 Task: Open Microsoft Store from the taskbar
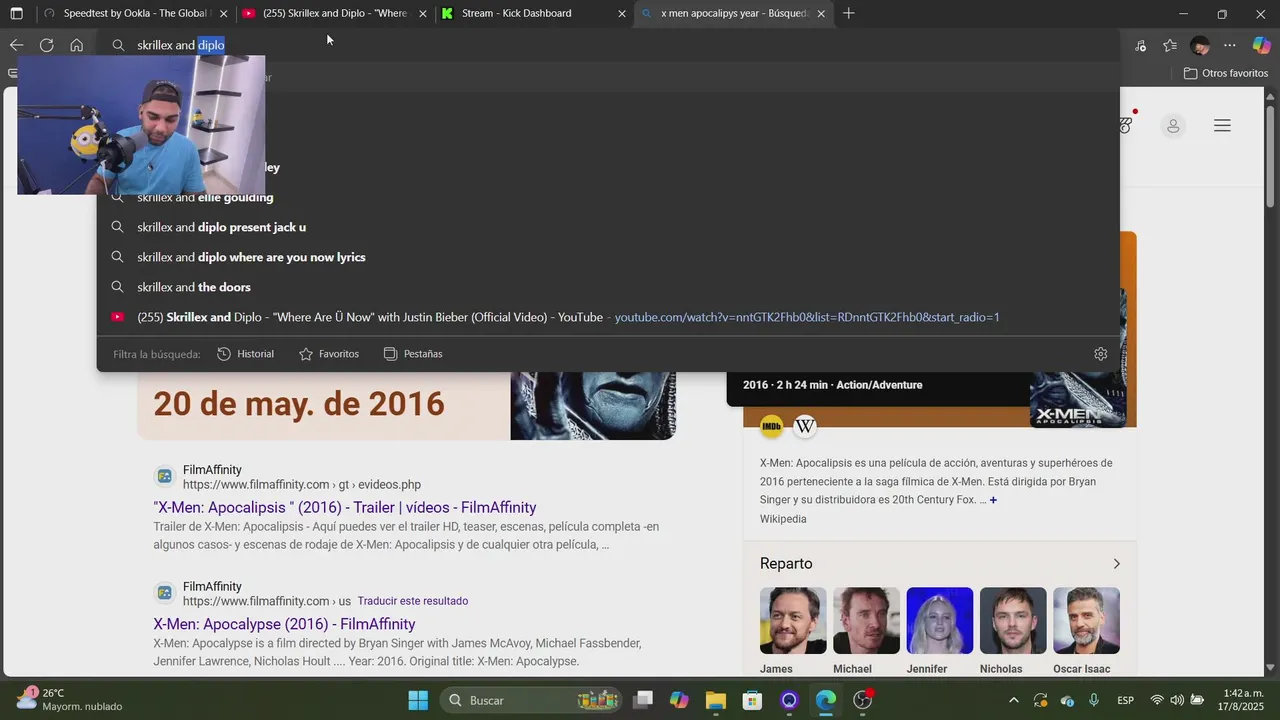(x=752, y=700)
